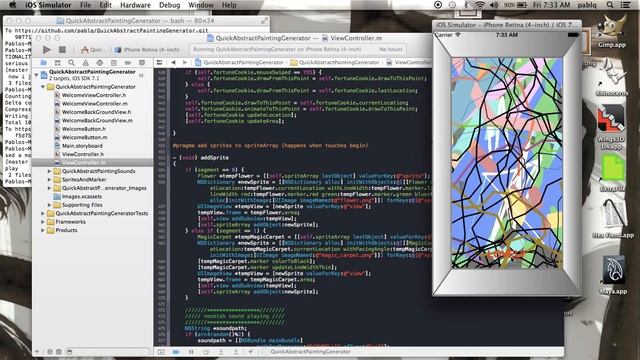
Task: Expand the Frameworks group
Action: [43, 222]
